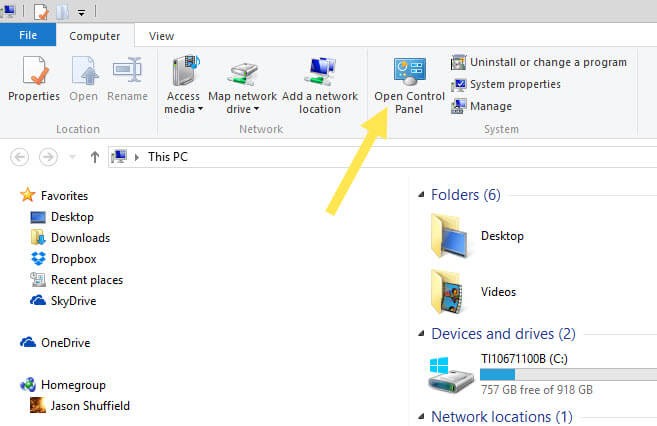Open Dropbox from the navigation pane
The height and width of the screenshot is (426, 657).
72,259
